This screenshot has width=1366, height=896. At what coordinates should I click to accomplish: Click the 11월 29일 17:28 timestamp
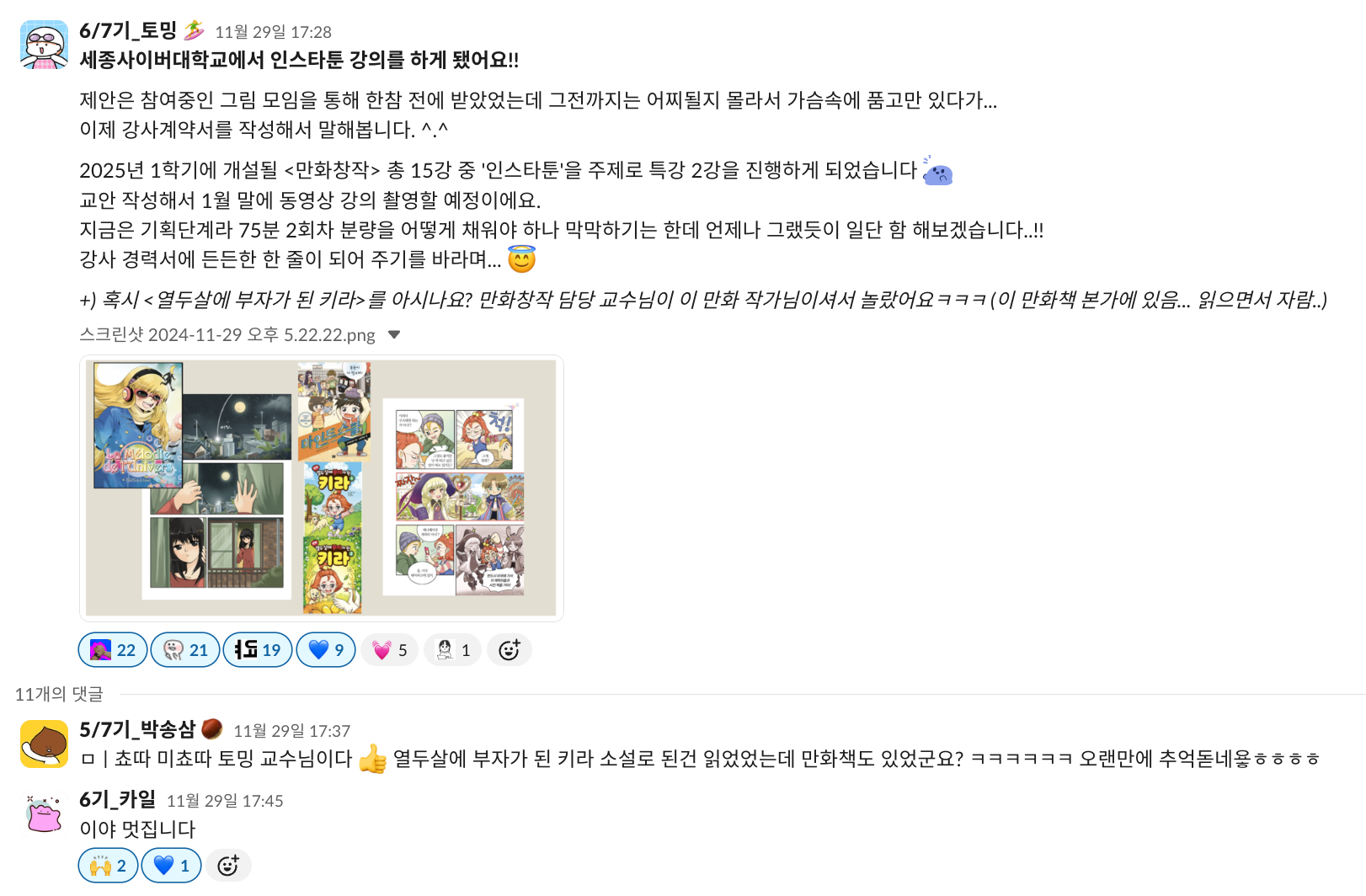tap(273, 32)
